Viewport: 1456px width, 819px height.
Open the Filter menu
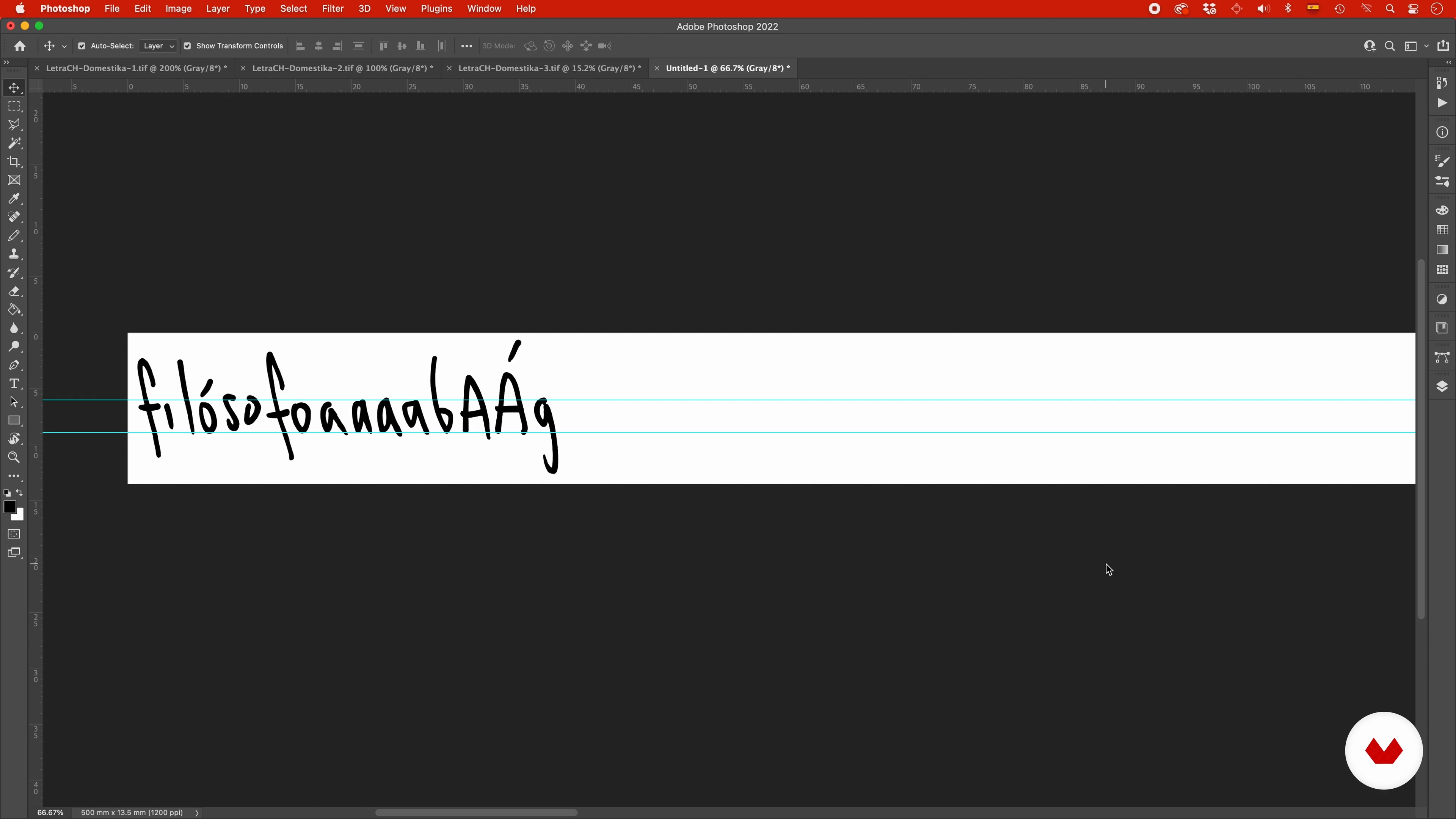pyautogui.click(x=333, y=8)
